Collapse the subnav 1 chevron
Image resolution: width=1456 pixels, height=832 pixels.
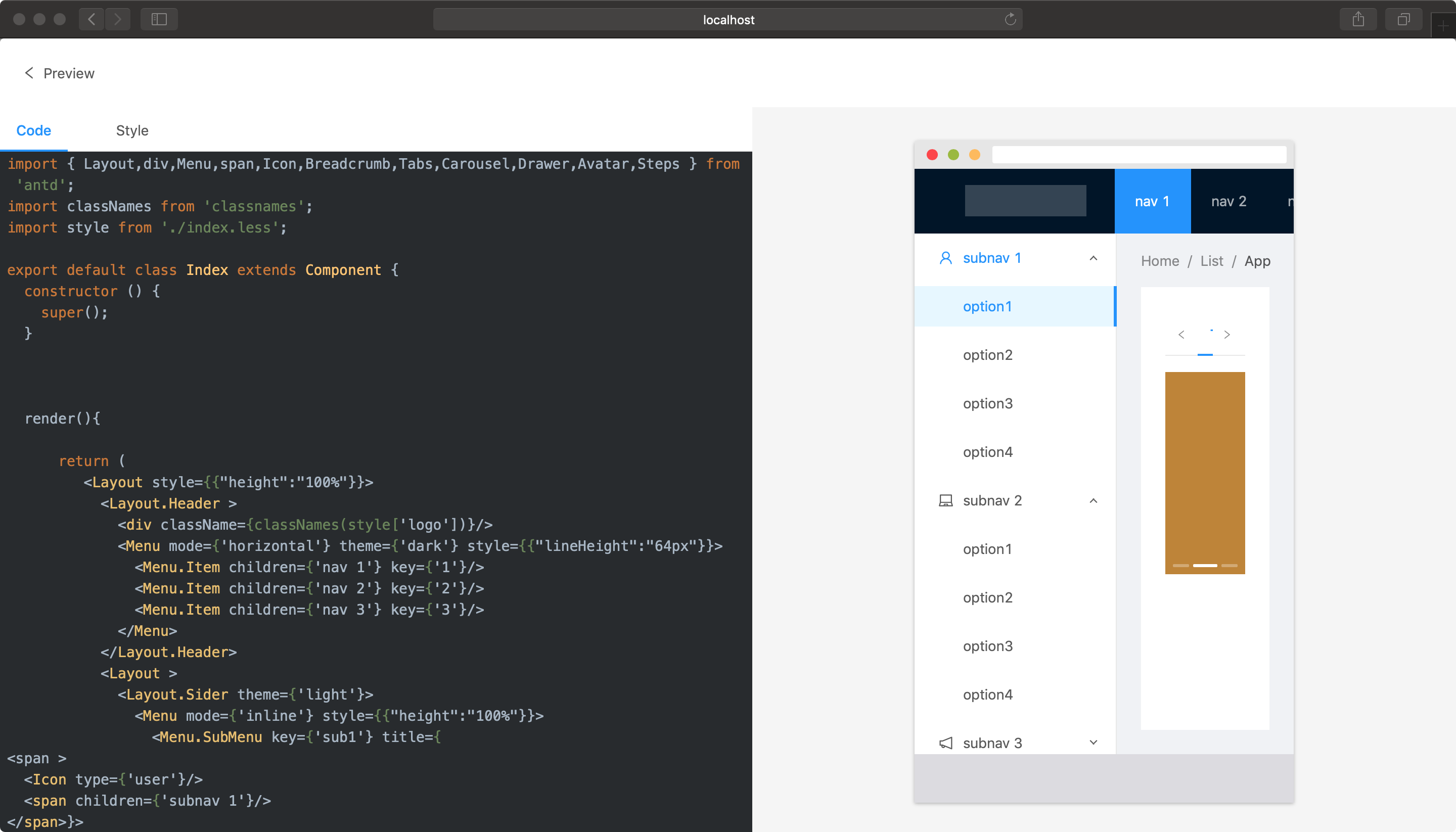[1093, 258]
